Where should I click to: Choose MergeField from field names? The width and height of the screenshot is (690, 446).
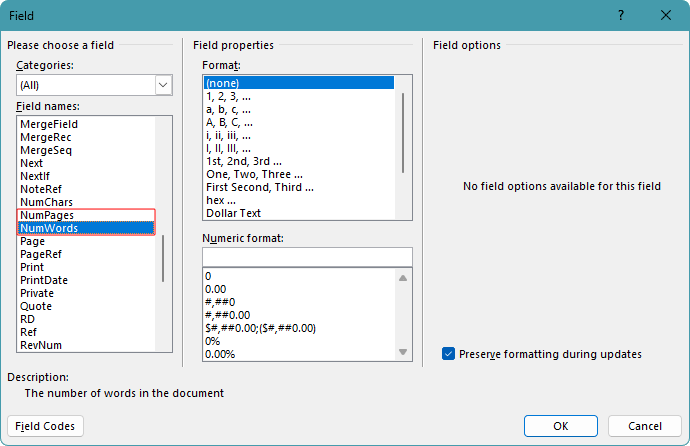point(49,124)
